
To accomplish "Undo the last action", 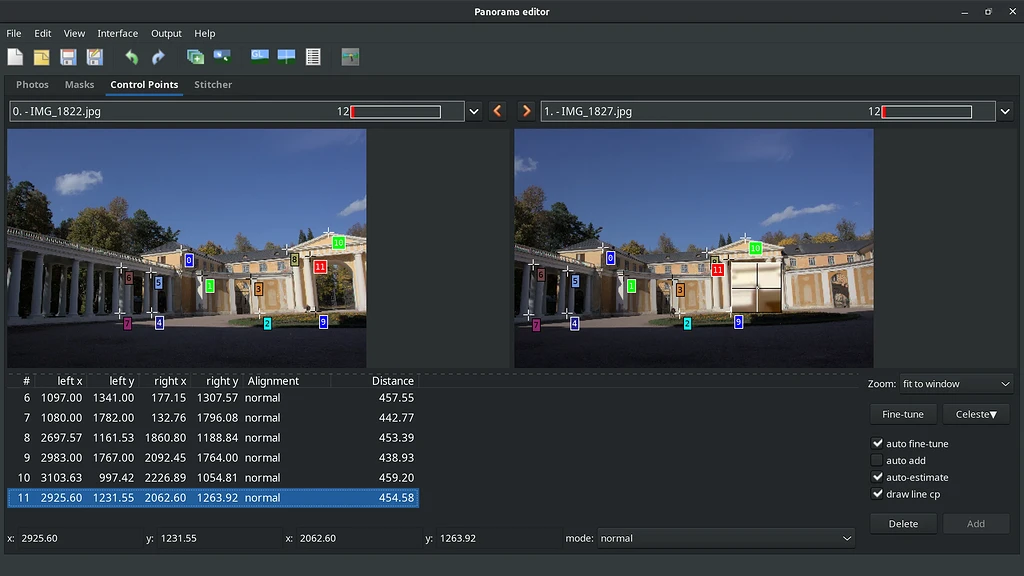I will tap(131, 57).
